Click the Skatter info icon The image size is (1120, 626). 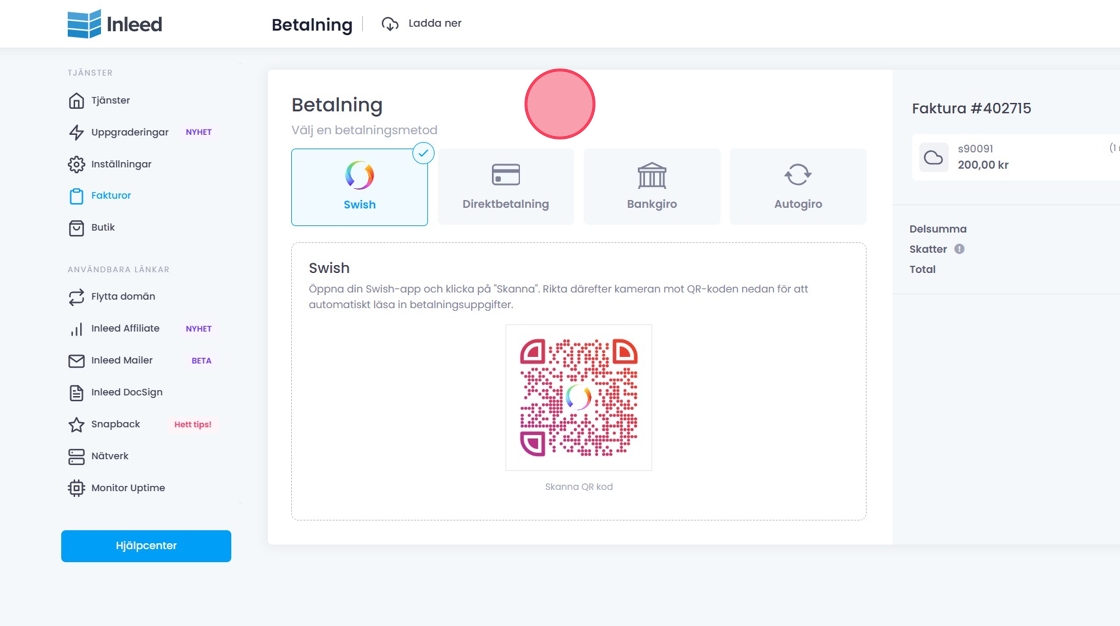(x=959, y=249)
